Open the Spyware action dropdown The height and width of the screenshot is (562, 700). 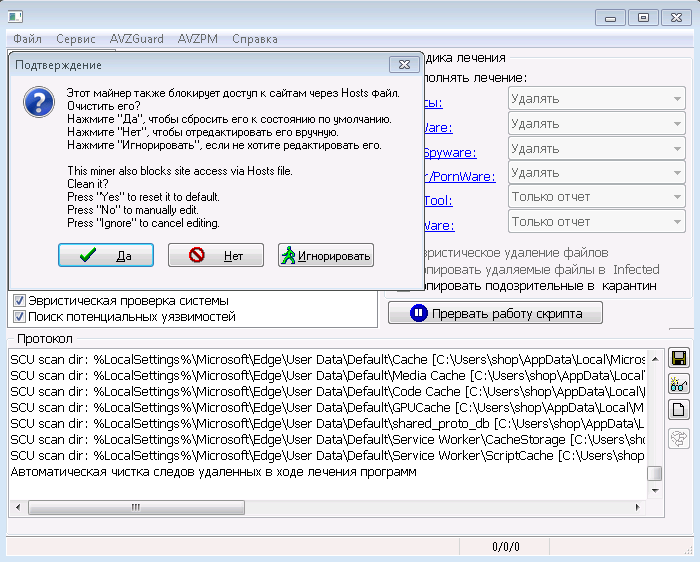(x=596, y=148)
